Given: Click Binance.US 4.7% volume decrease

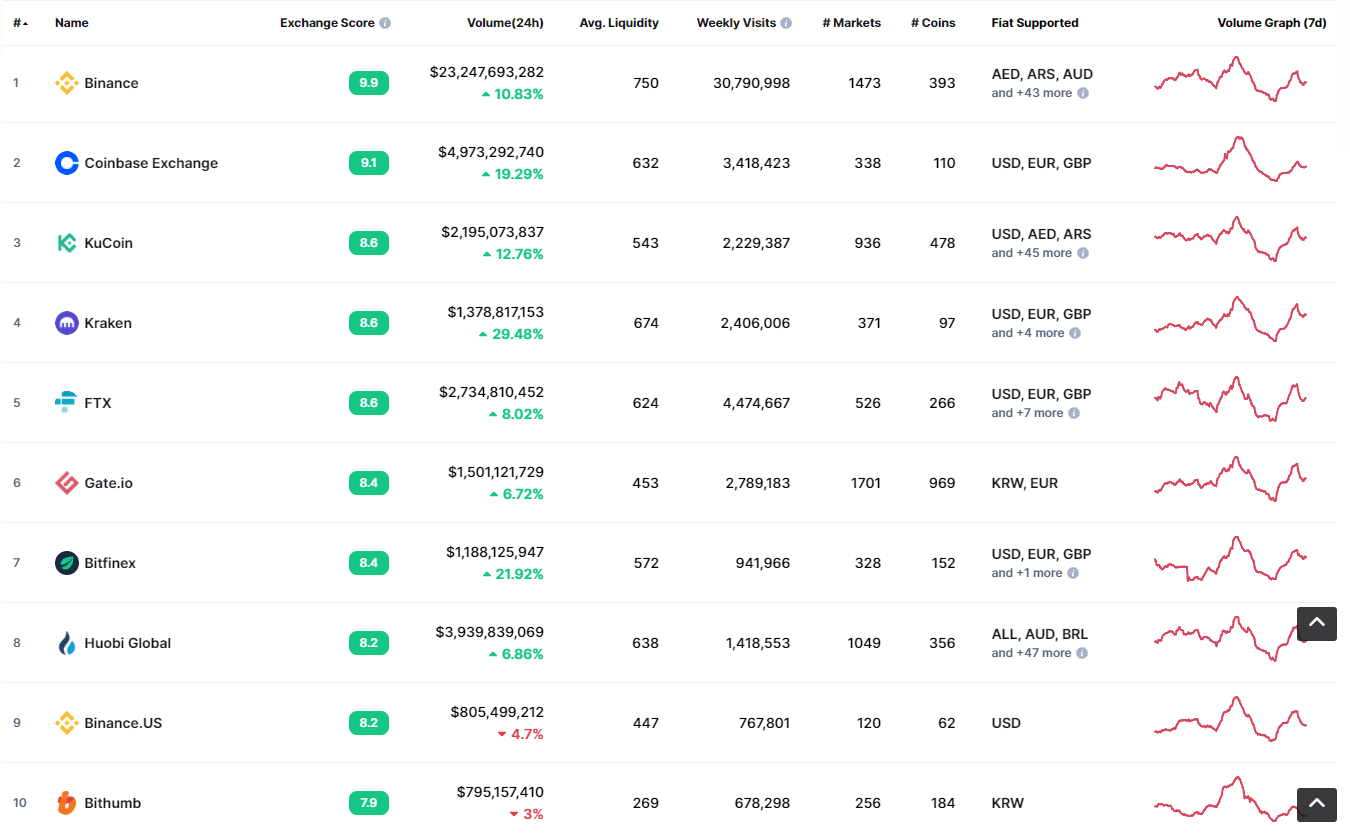Looking at the screenshot, I should pyautogui.click(x=520, y=734).
